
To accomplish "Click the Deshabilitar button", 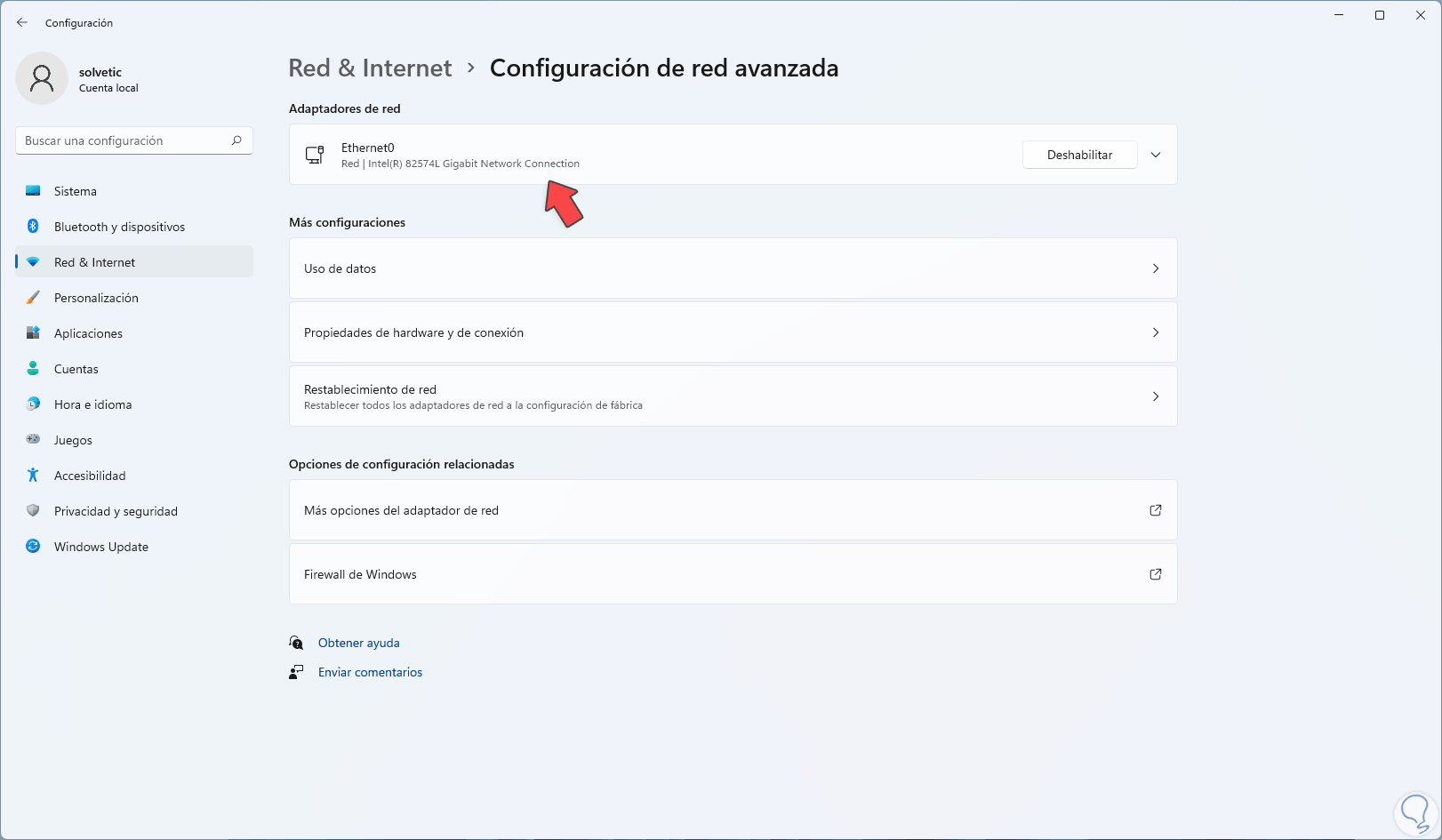I will pyautogui.click(x=1080, y=155).
